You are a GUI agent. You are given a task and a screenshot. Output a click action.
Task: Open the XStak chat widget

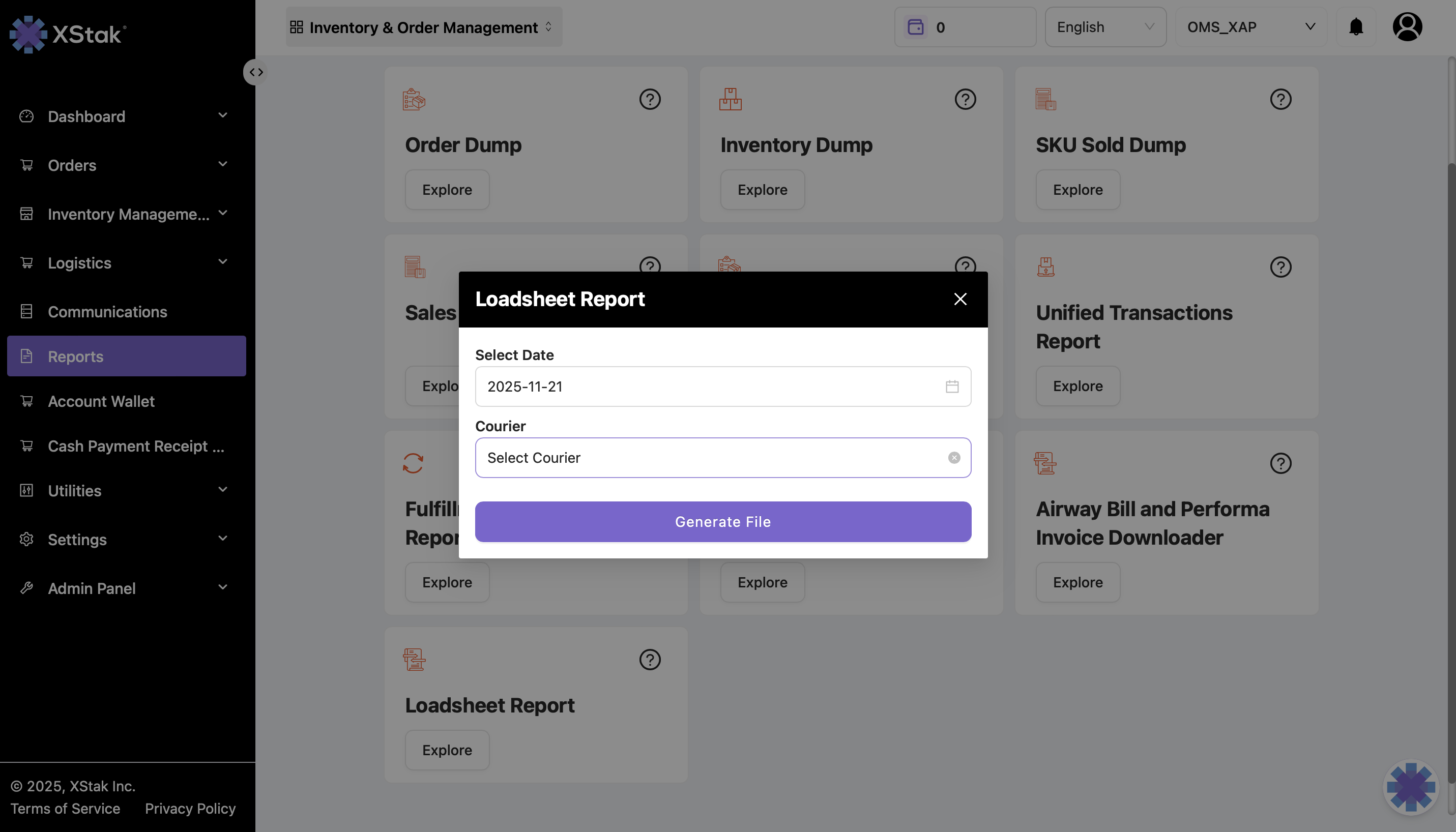1410,786
